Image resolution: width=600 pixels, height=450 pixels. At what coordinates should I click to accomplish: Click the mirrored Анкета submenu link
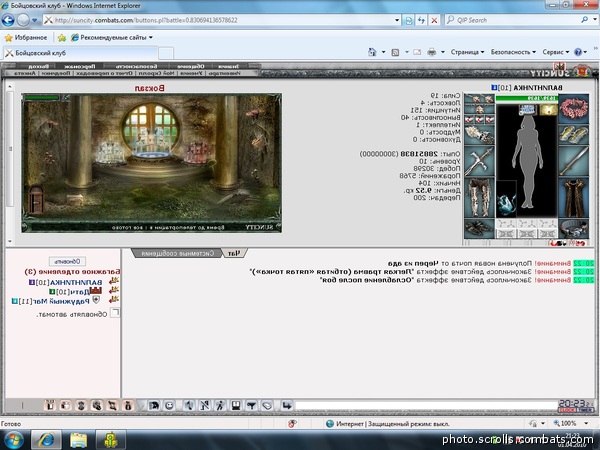pyautogui.click(x=25, y=73)
